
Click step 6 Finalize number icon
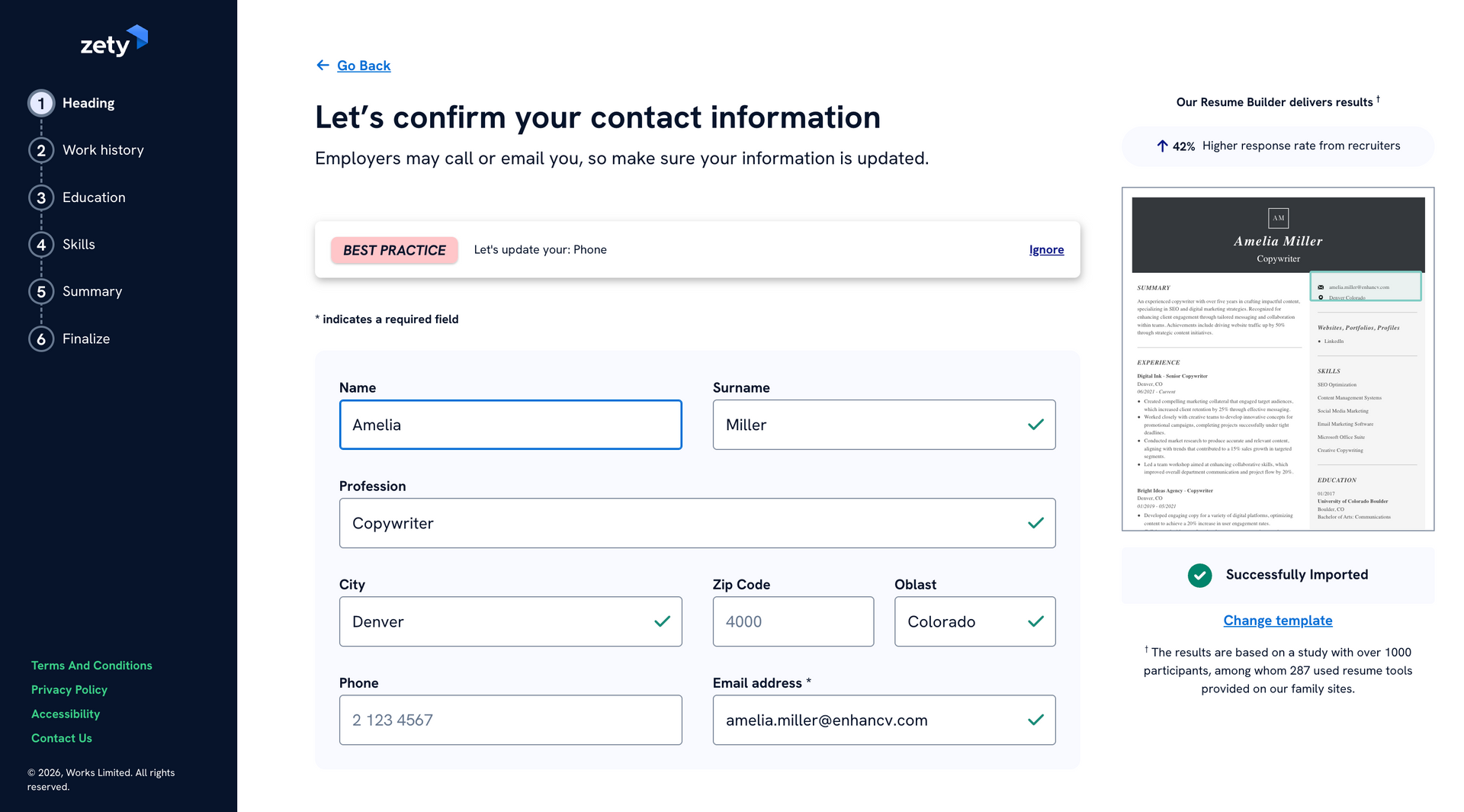[41, 339]
